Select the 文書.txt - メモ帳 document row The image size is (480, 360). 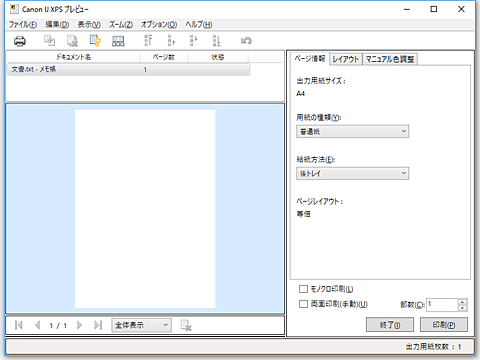(x=128, y=69)
